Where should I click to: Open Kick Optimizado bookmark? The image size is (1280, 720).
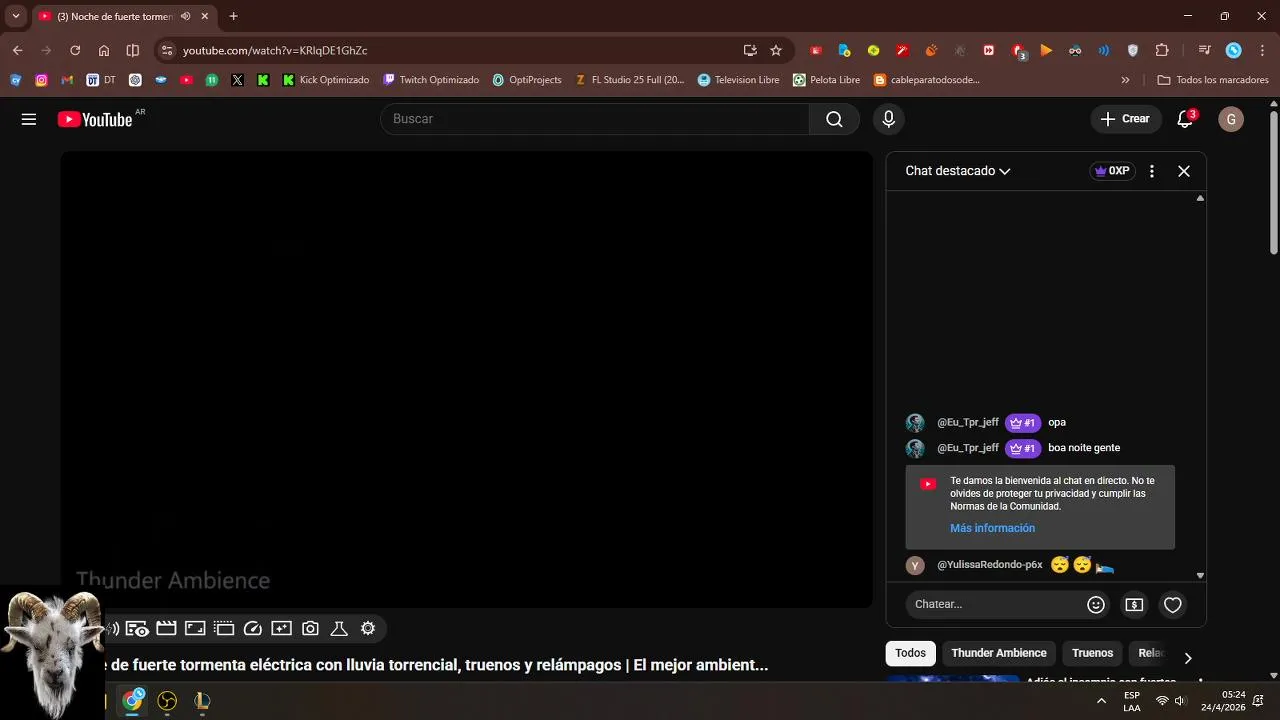(x=326, y=80)
